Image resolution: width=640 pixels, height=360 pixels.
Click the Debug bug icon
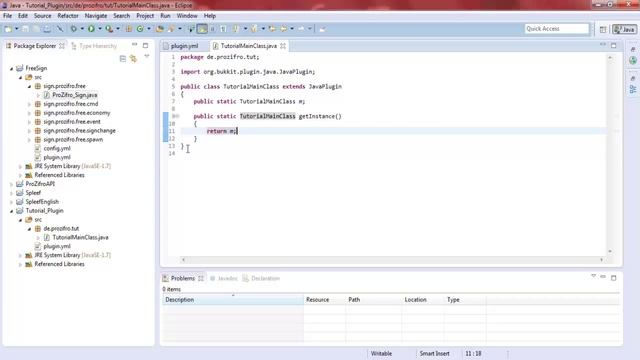[73, 29]
